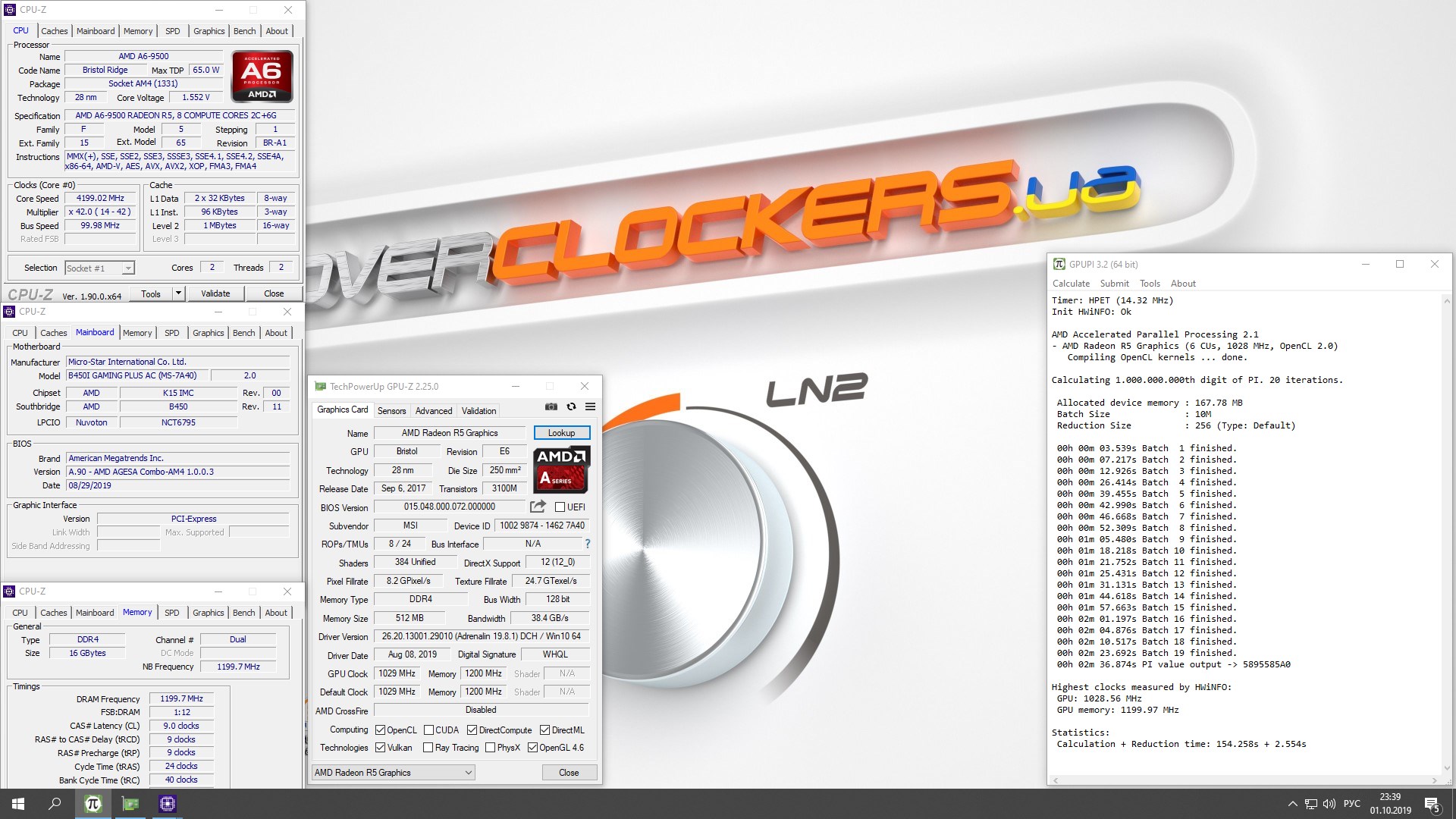Open the network tray icon
This screenshot has height=819, width=1456.
point(1311,804)
